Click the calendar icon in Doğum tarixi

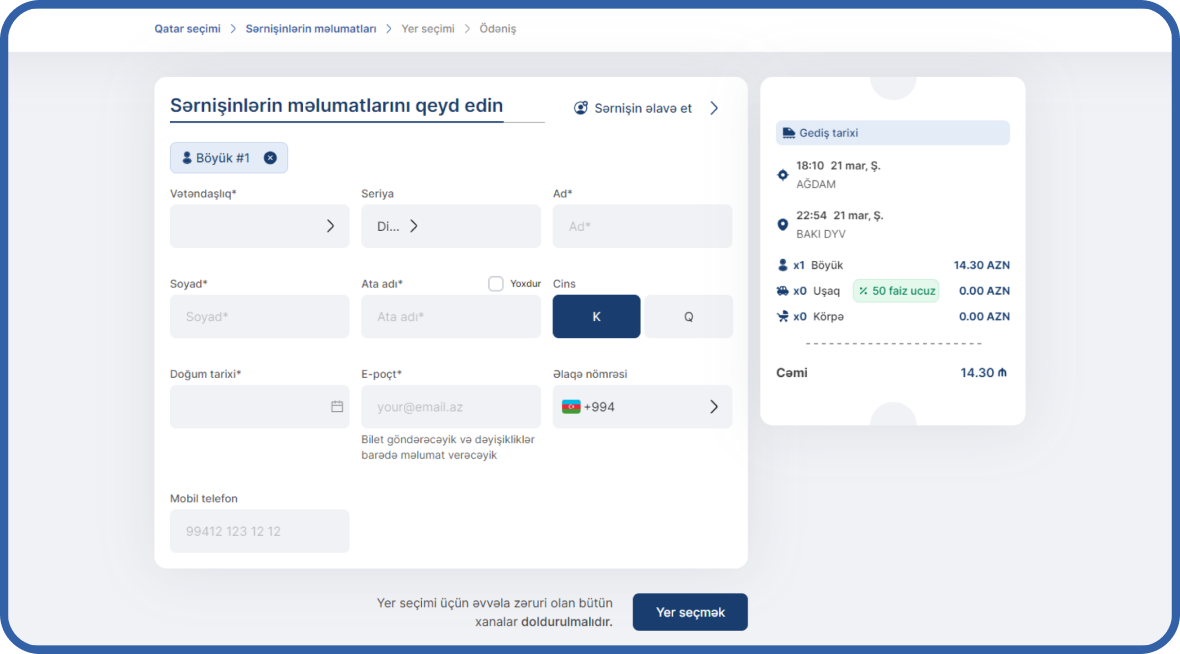point(337,407)
